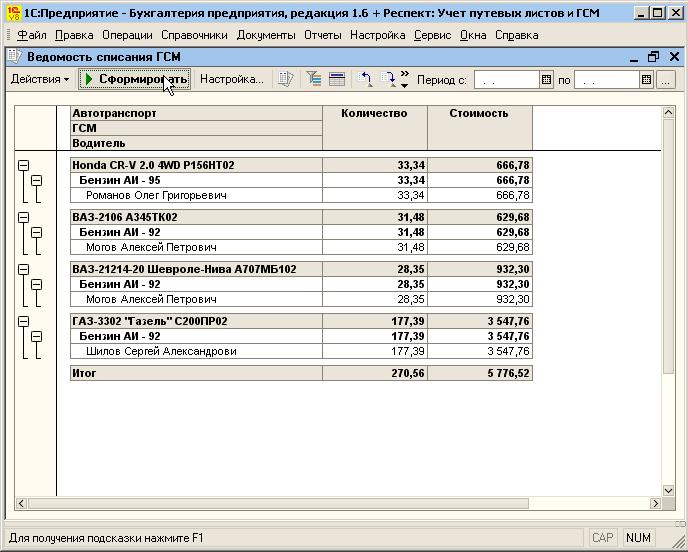Screen dimensions: 688x552
Task: Click the ГСМ header cell
Action: point(197,128)
